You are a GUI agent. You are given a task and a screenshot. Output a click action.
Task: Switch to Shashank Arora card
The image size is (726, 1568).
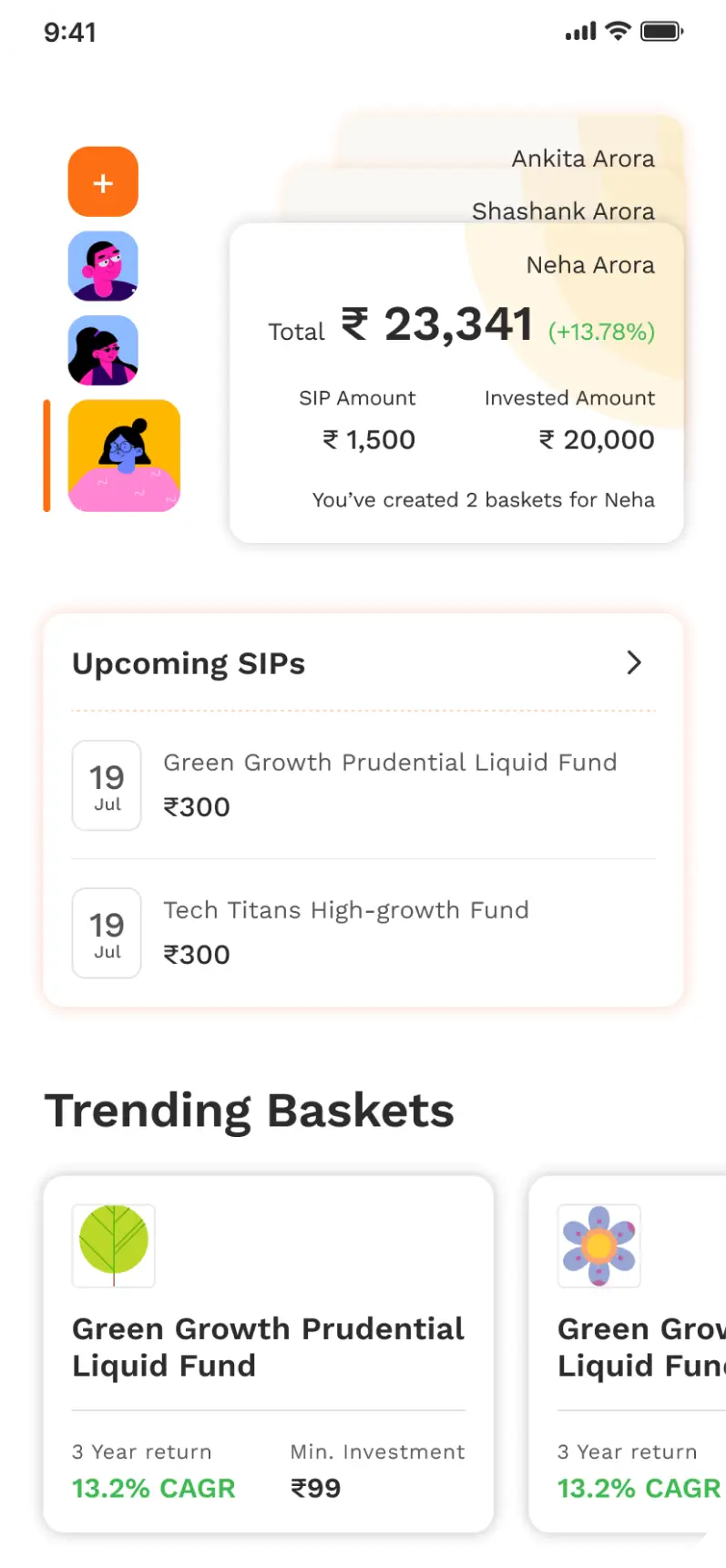563,211
